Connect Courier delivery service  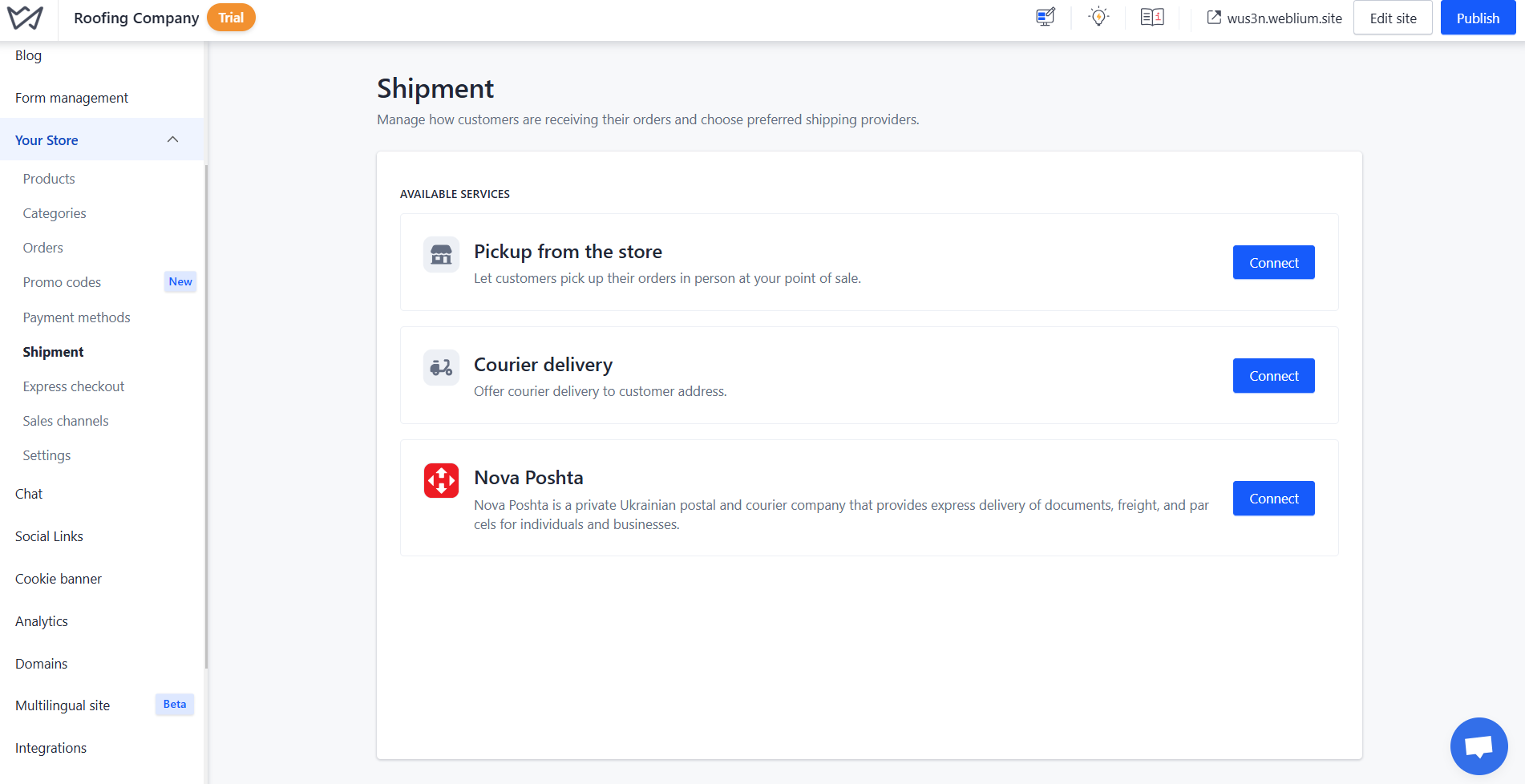coord(1273,376)
